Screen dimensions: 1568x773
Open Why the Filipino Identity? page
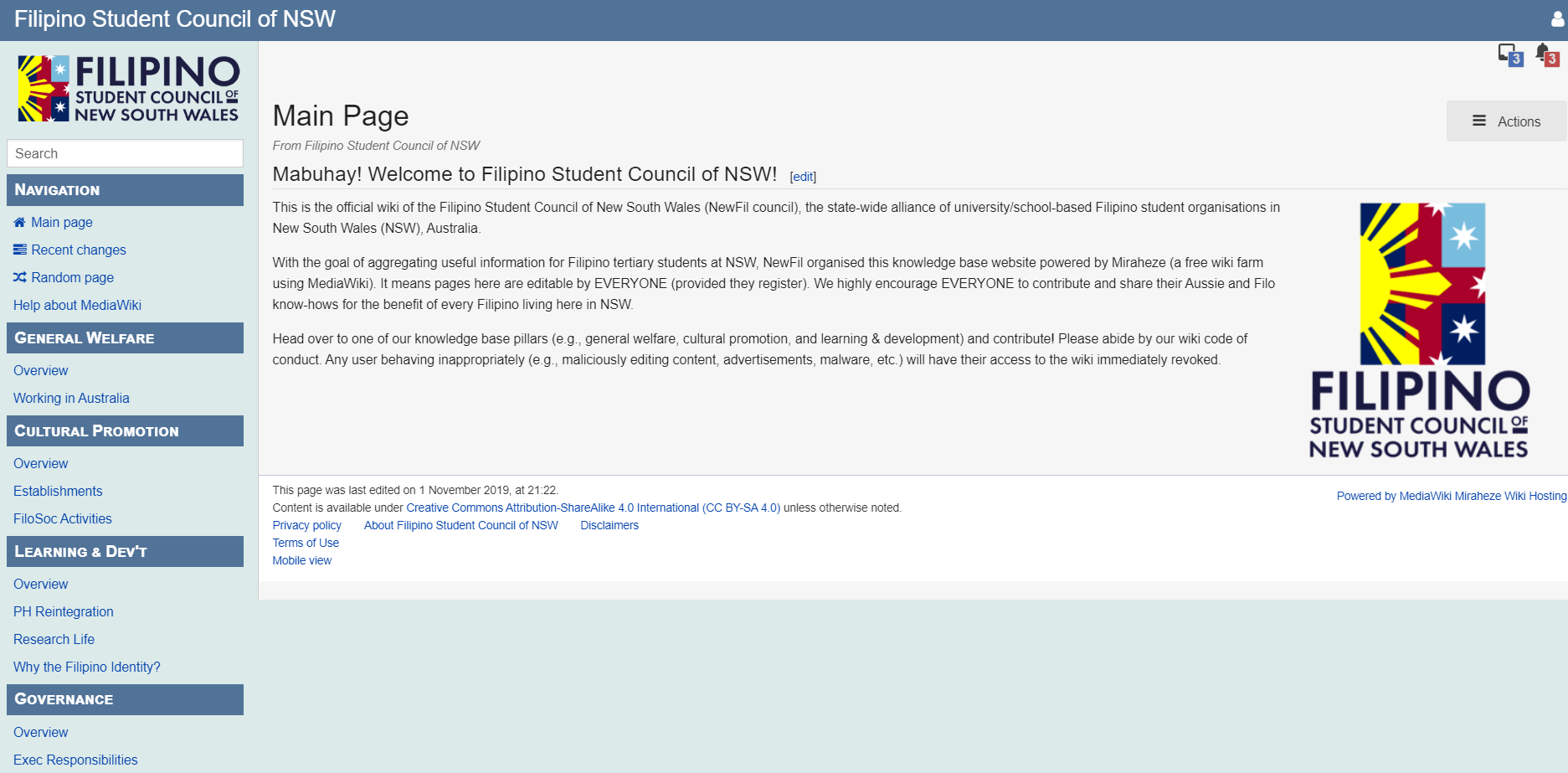(86, 667)
